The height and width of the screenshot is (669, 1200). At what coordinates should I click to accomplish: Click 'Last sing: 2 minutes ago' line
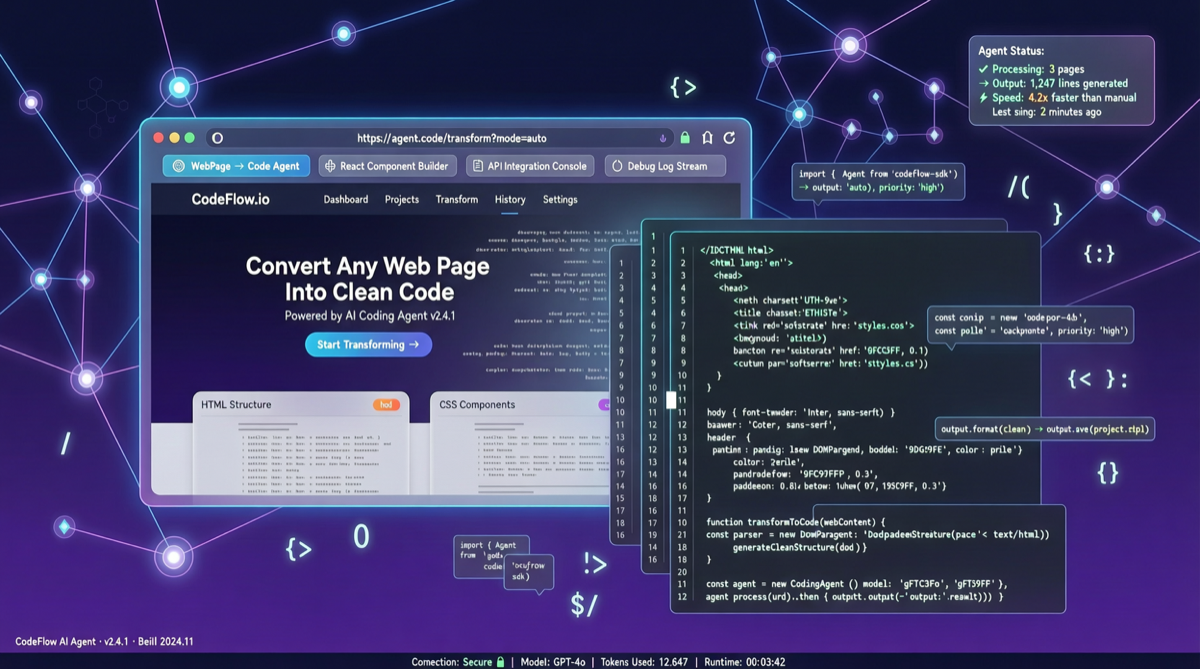(x=1047, y=112)
